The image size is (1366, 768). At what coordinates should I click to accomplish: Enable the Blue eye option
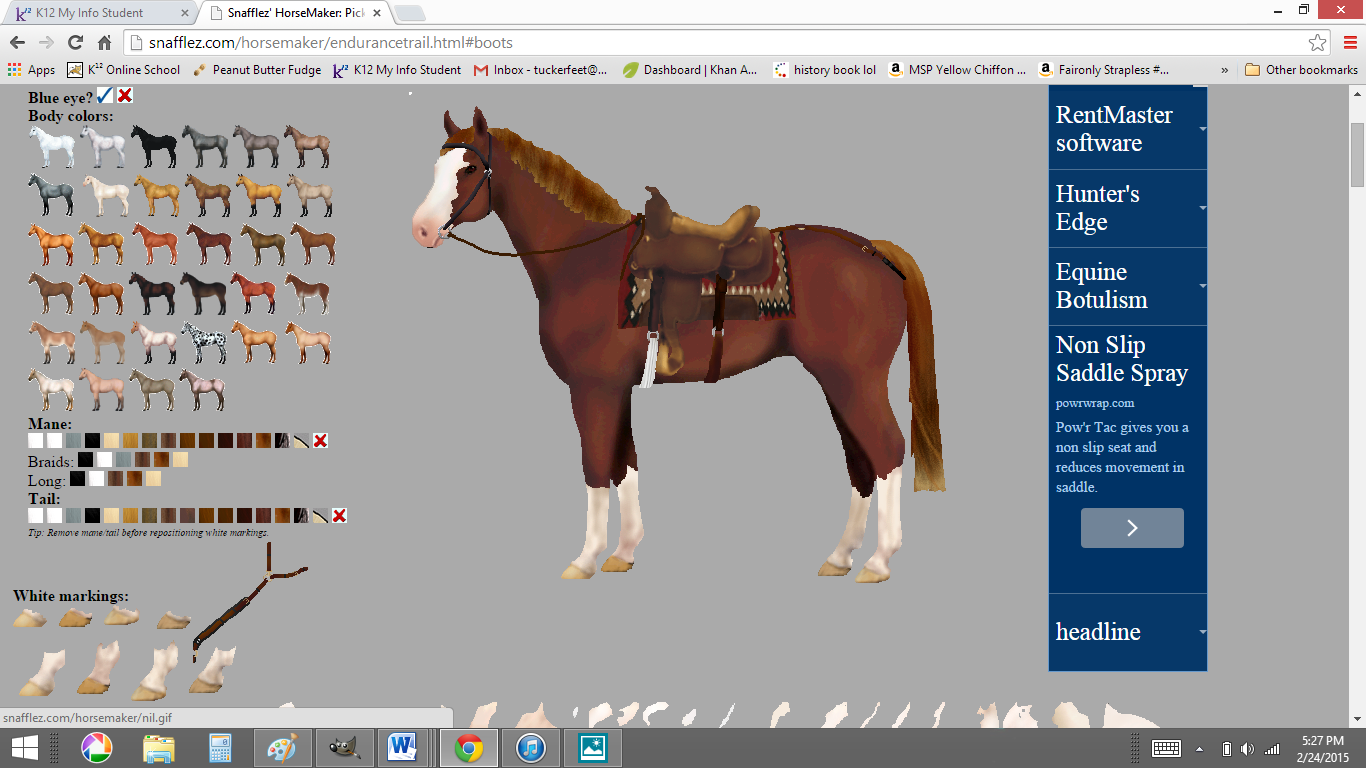coord(104,95)
